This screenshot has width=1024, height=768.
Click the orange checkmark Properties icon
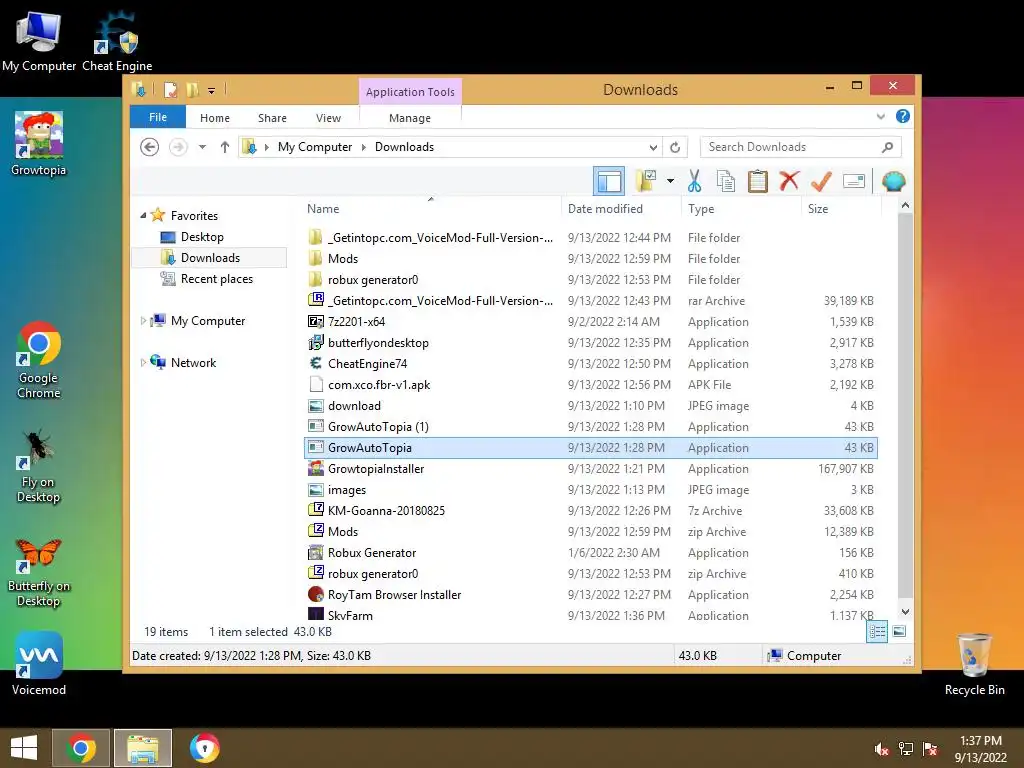(821, 181)
